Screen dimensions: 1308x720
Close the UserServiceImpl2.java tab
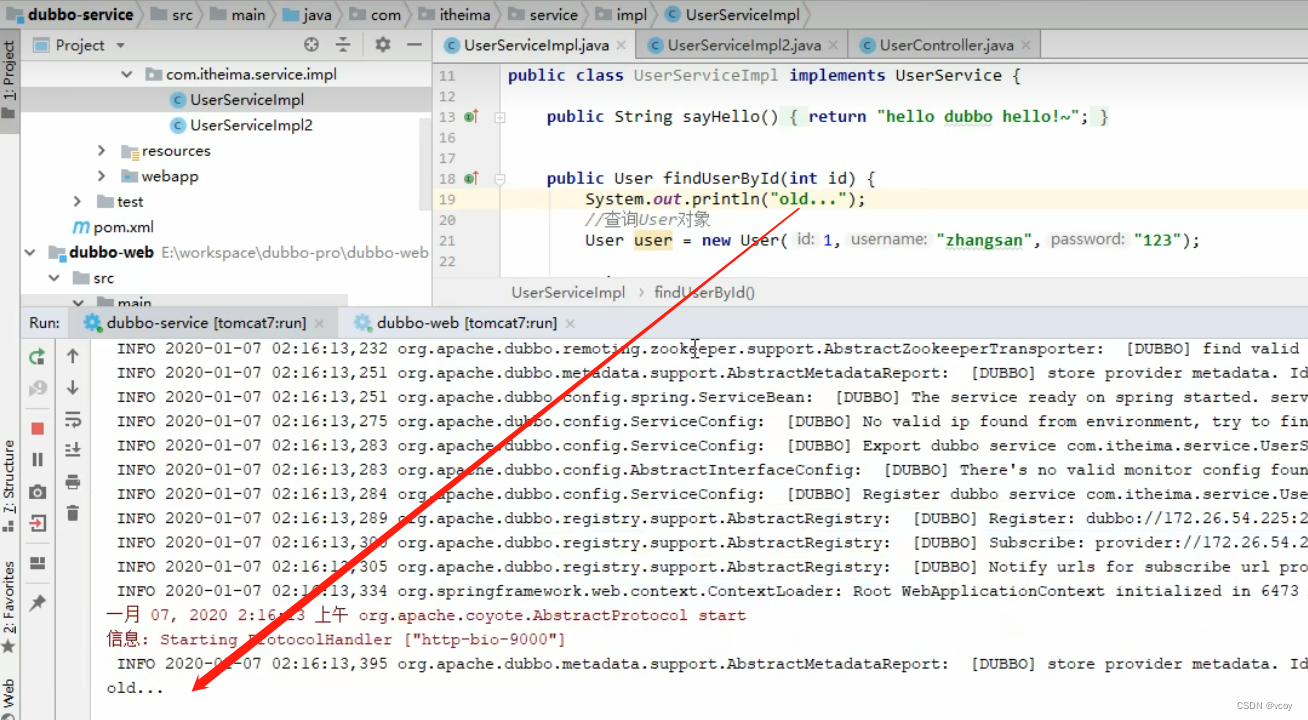(833, 45)
